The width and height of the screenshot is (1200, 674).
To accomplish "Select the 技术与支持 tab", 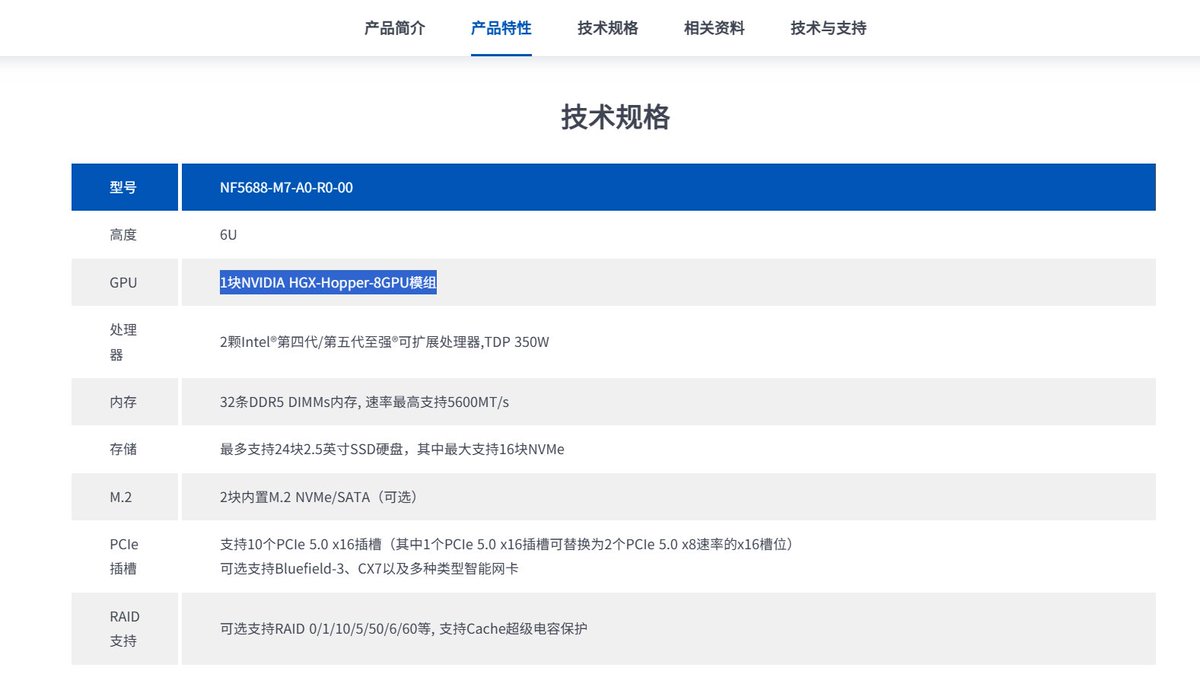I will [828, 28].
